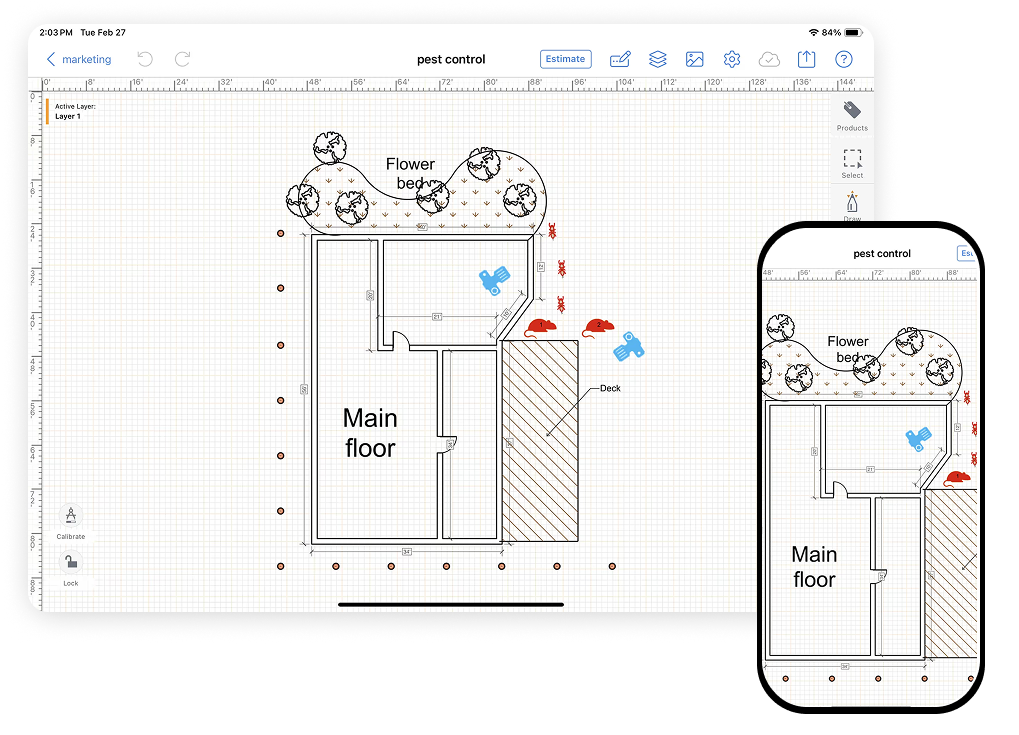Select the door swing in the upper room
The height and width of the screenshot is (735, 1019).
[401, 341]
